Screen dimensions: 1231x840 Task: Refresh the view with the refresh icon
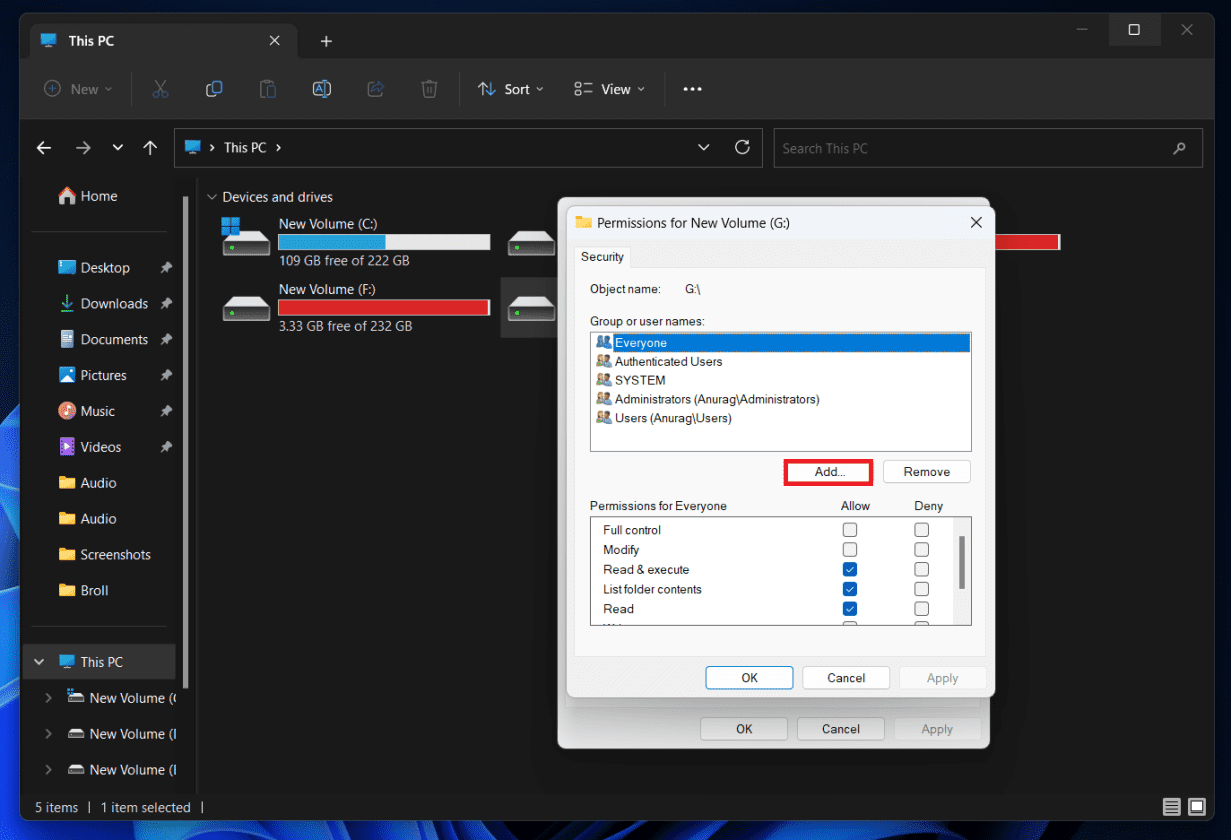pyautogui.click(x=742, y=147)
